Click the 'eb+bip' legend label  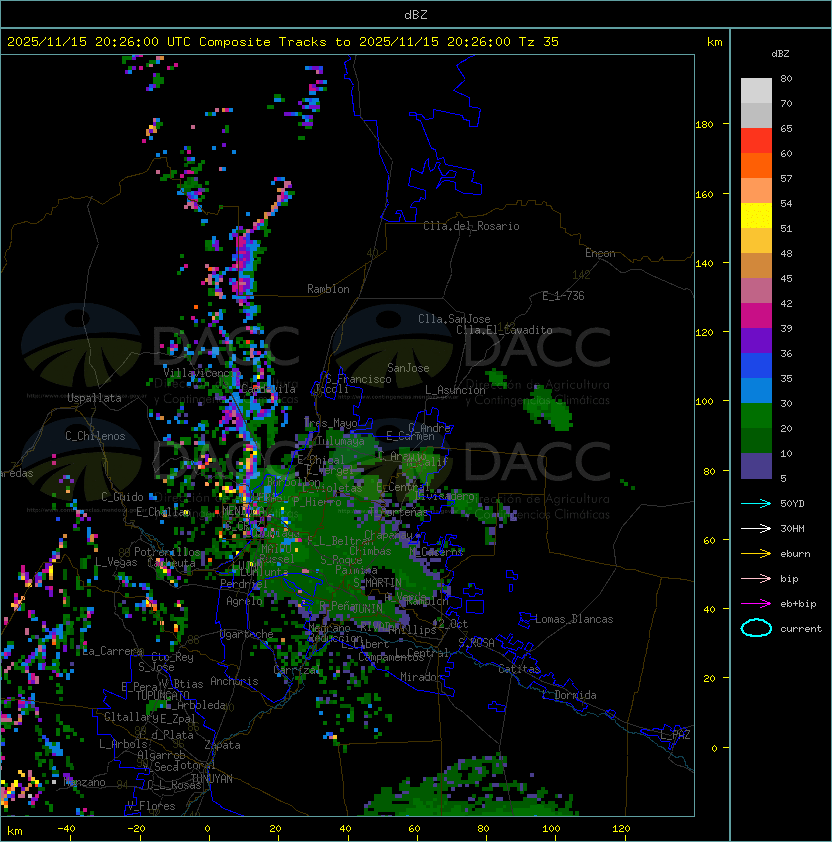click(x=798, y=604)
